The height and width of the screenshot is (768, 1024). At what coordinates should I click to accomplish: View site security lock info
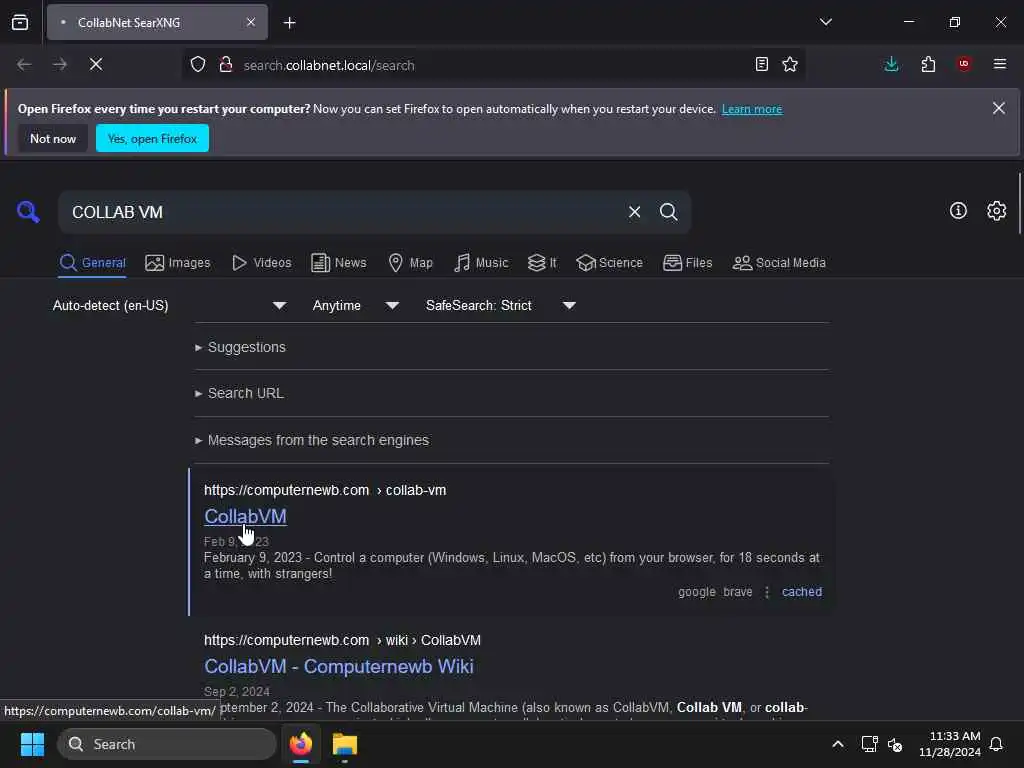click(226, 64)
